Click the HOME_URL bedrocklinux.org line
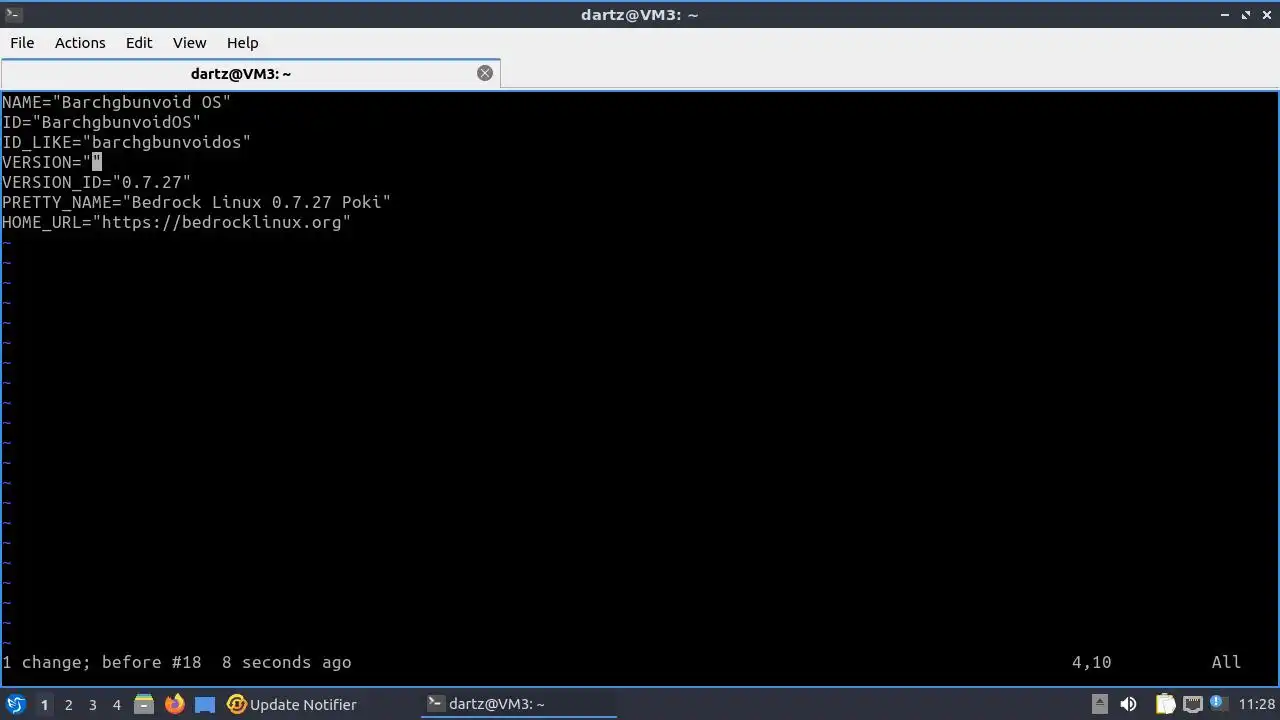Screen dimensions: 1280x720 (x=176, y=222)
